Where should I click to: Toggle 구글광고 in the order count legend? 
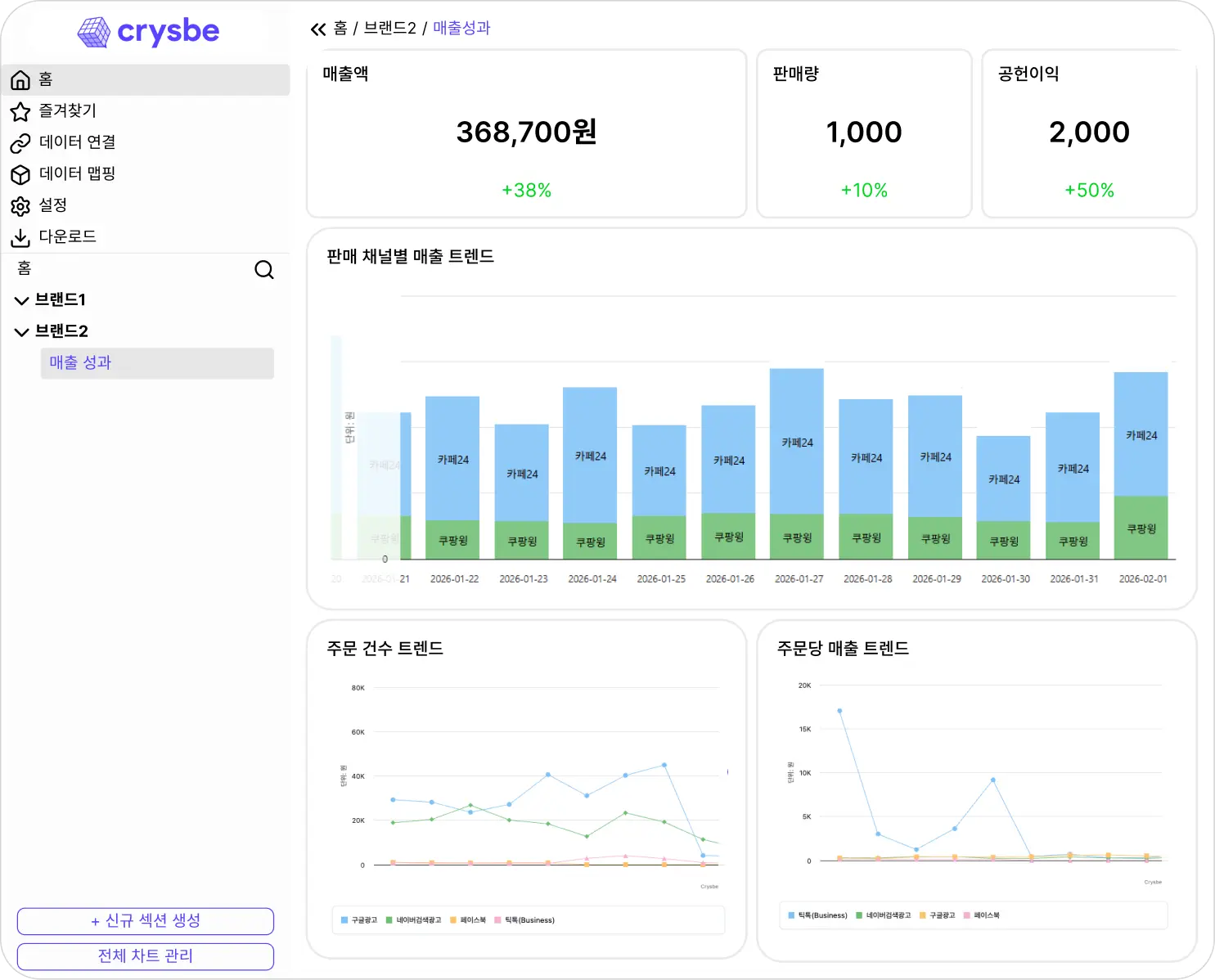tap(358, 919)
